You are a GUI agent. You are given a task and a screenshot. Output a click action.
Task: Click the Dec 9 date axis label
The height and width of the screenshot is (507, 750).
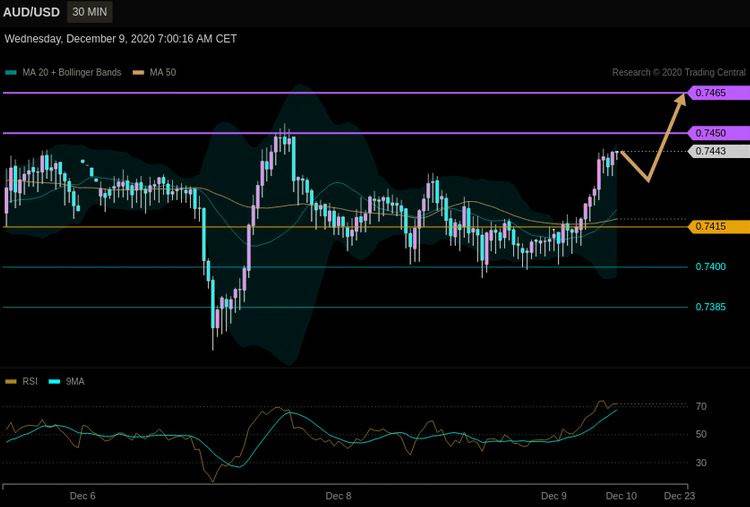tap(554, 496)
